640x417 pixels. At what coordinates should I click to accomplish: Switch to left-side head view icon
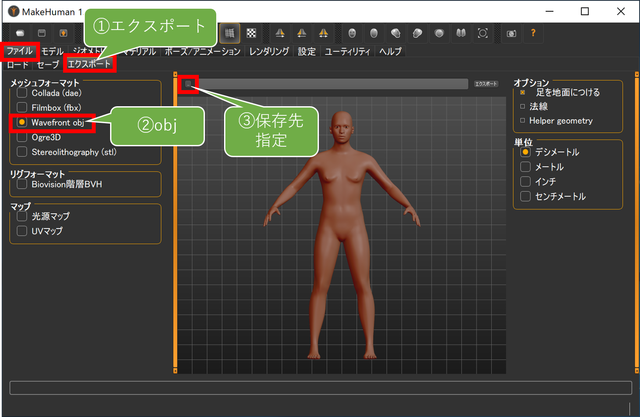(396, 33)
